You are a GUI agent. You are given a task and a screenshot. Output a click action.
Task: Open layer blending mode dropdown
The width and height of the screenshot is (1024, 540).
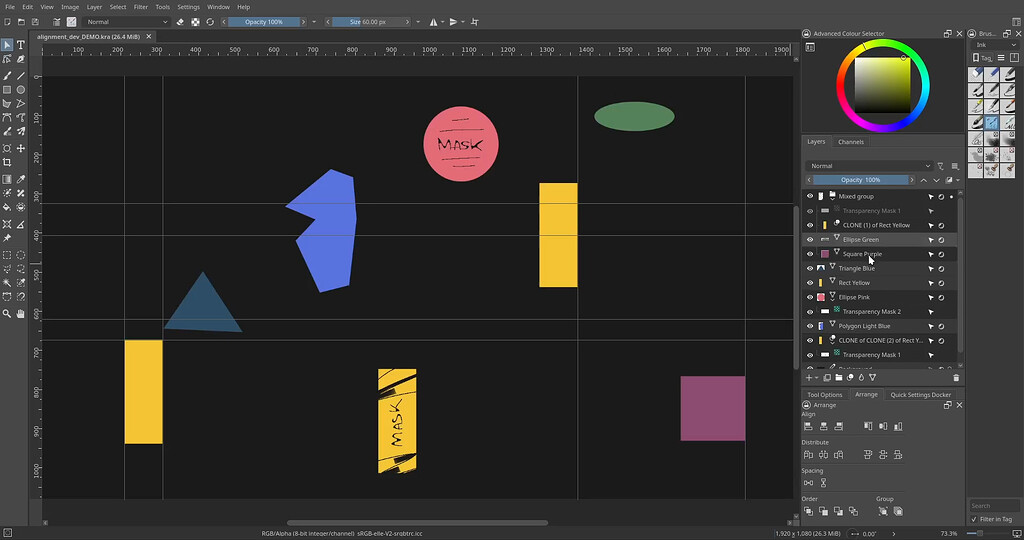[x=869, y=166]
